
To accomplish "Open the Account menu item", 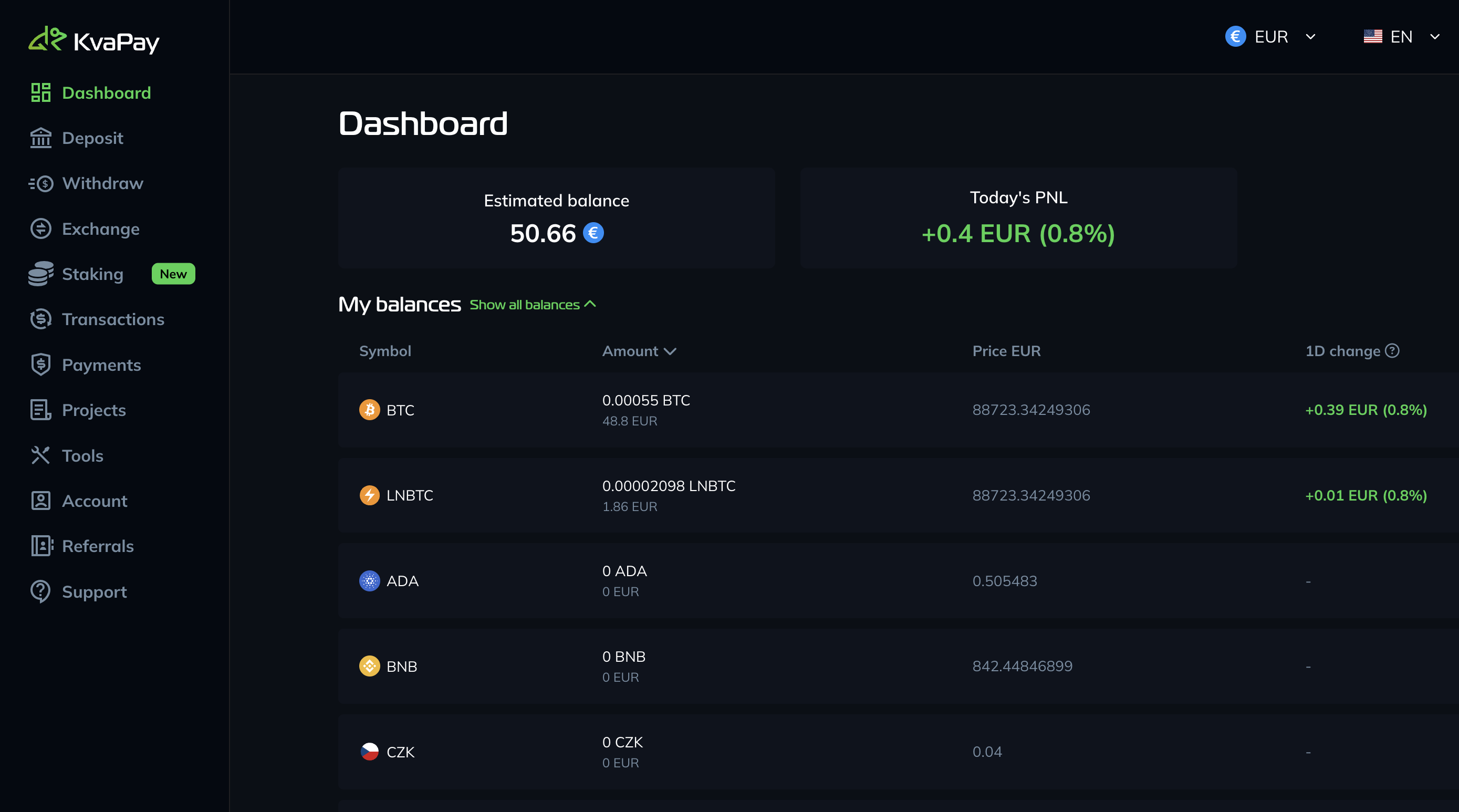I will (x=95, y=501).
